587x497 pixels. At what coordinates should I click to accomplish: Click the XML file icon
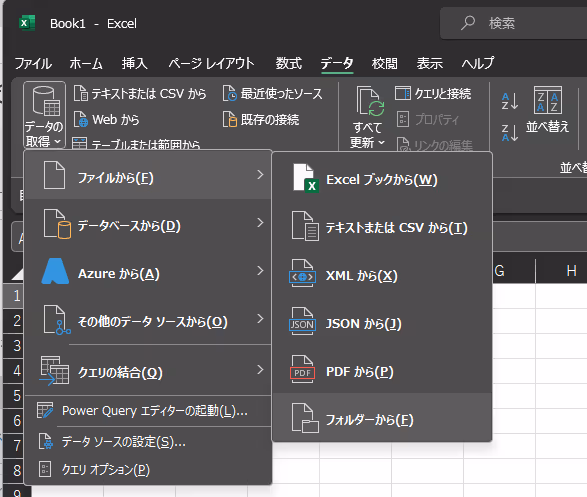coord(302,273)
